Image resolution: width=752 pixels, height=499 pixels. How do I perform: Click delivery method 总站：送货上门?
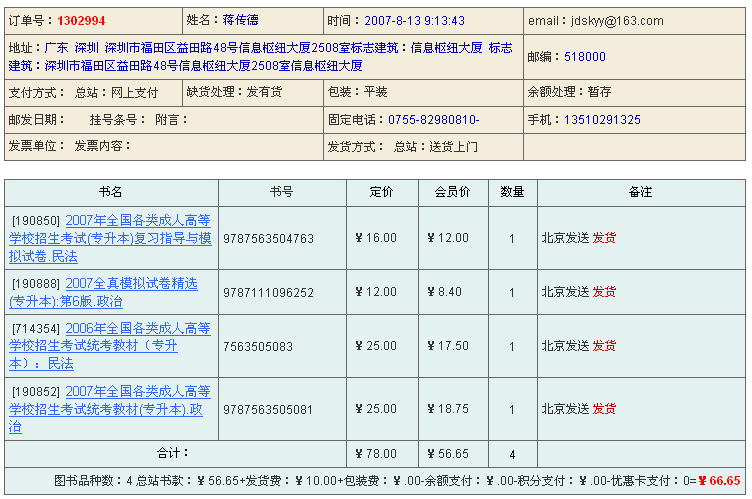(x=435, y=147)
